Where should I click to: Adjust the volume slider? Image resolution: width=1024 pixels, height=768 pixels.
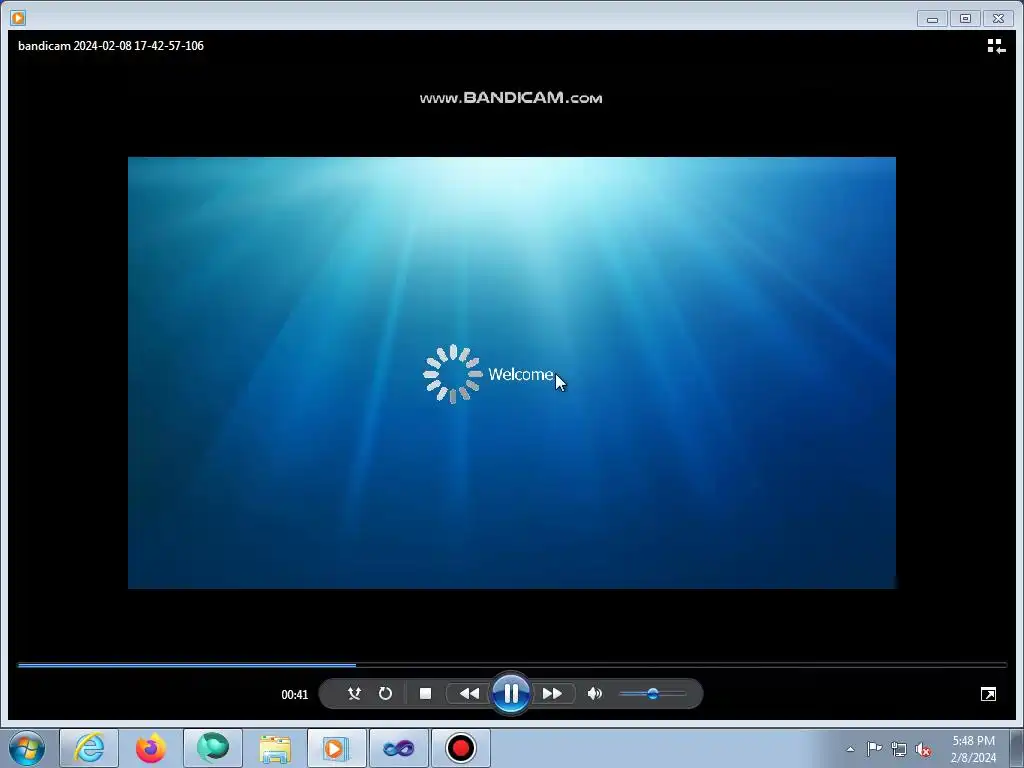(652, 694)
